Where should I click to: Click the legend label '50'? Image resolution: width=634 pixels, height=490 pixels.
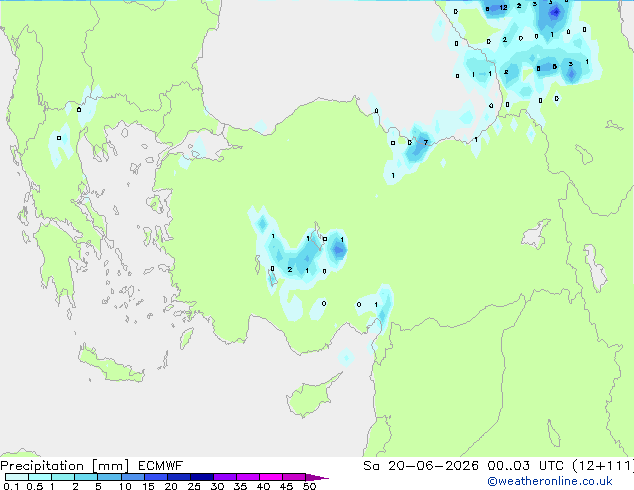coord(309,486)
